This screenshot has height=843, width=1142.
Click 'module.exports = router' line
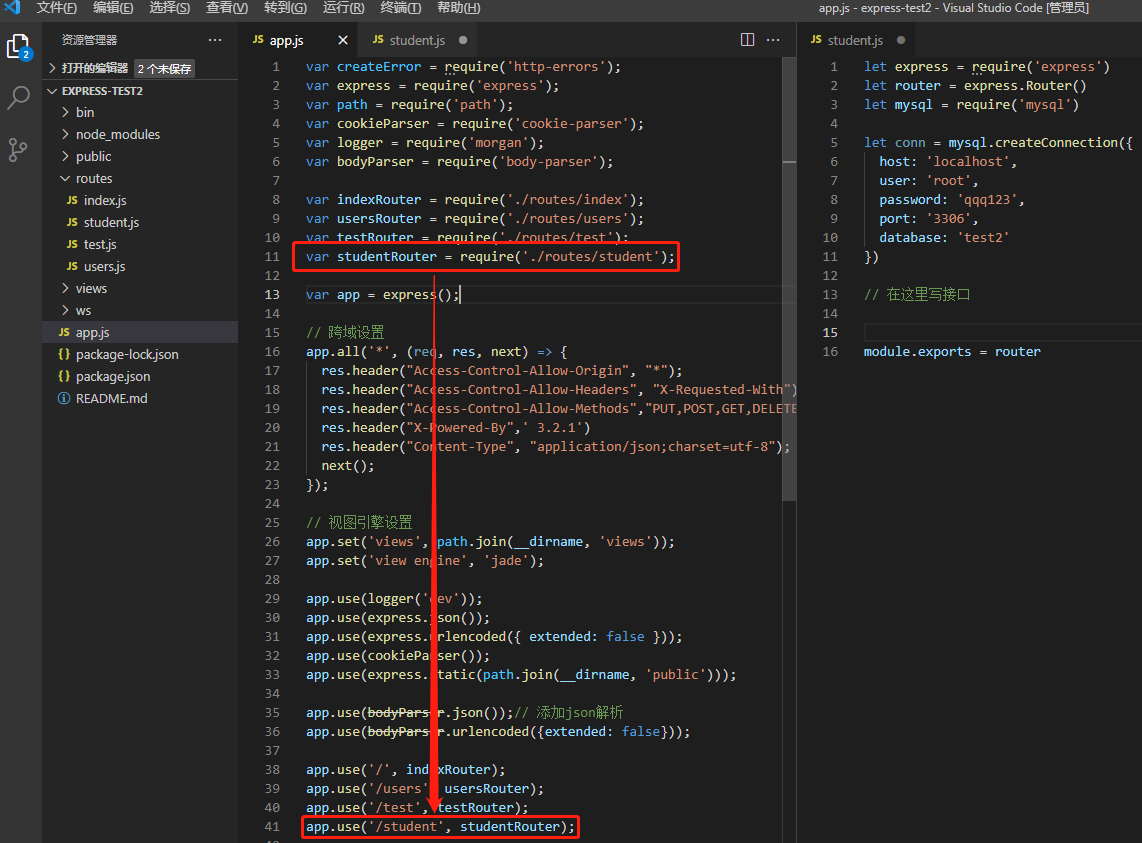[x=952, y=351]
